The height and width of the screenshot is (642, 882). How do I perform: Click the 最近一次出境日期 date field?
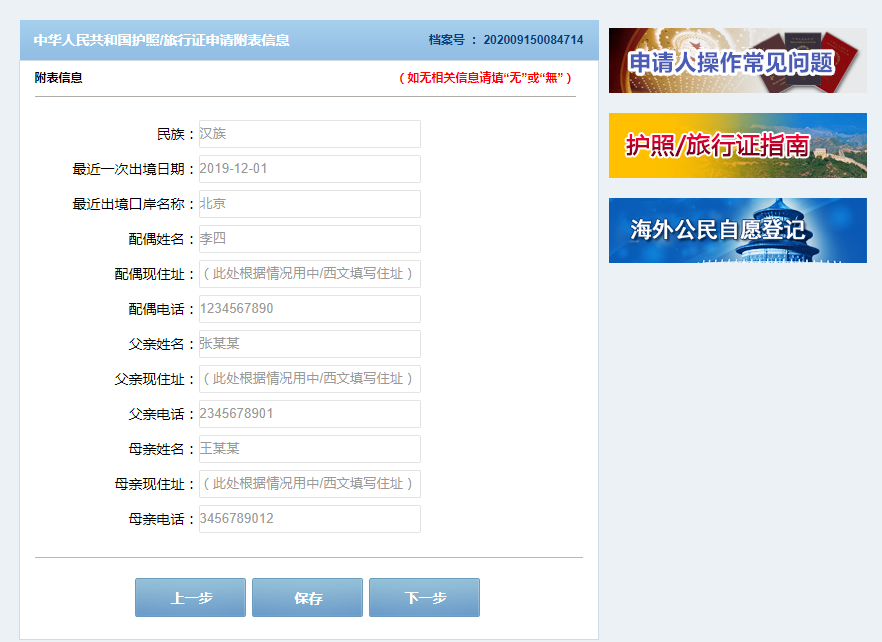[310, 169]
